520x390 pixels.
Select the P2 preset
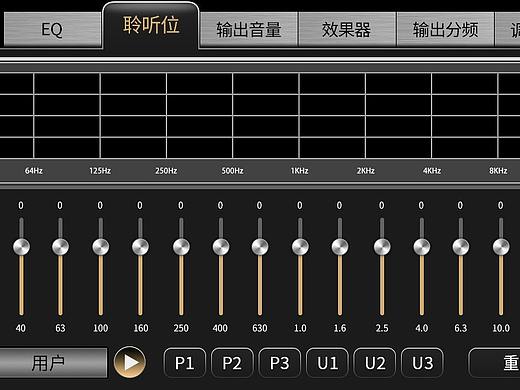232,363
